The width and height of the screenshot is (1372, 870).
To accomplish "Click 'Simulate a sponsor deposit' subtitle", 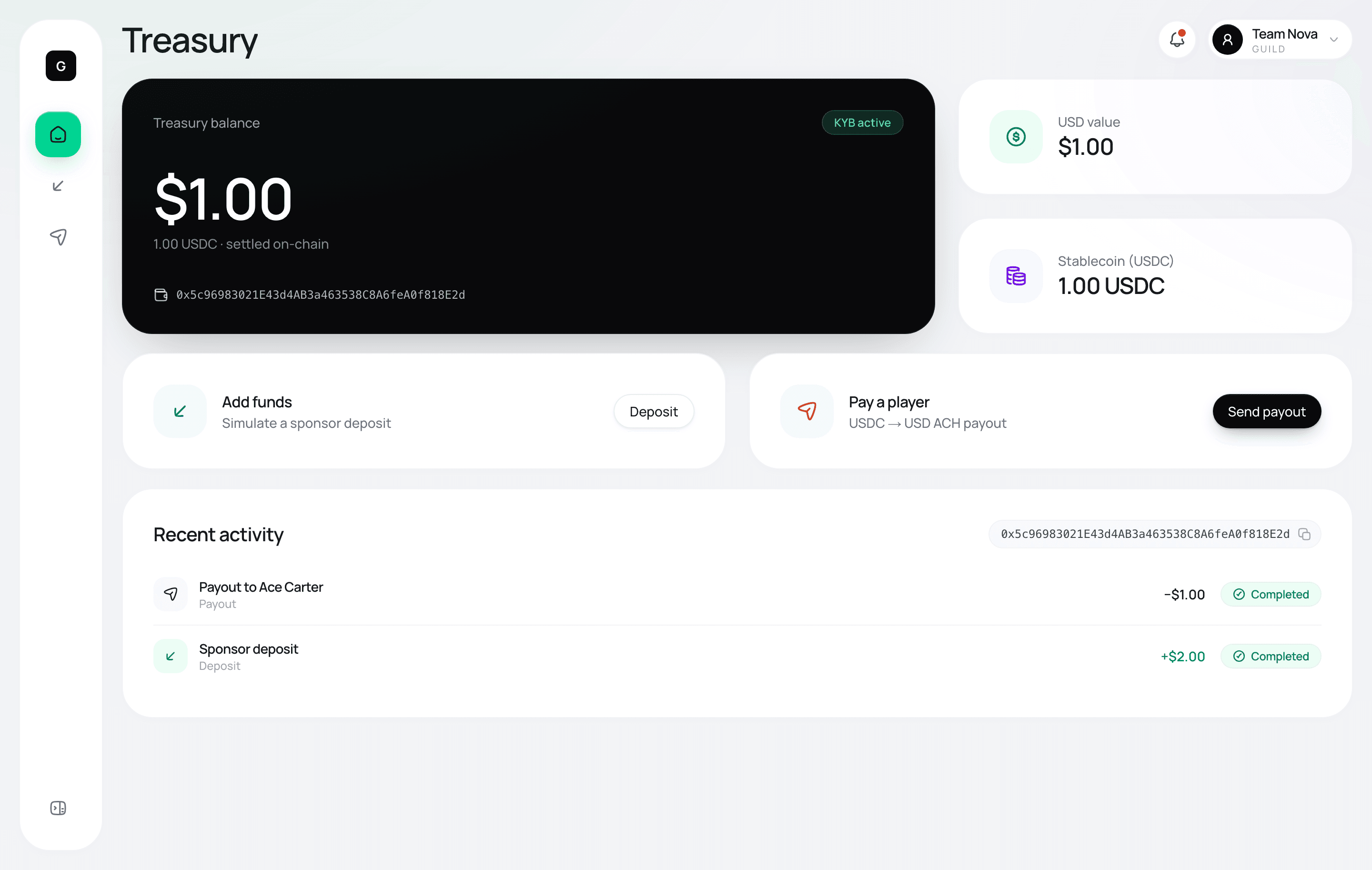I will (x=306, y=423).
